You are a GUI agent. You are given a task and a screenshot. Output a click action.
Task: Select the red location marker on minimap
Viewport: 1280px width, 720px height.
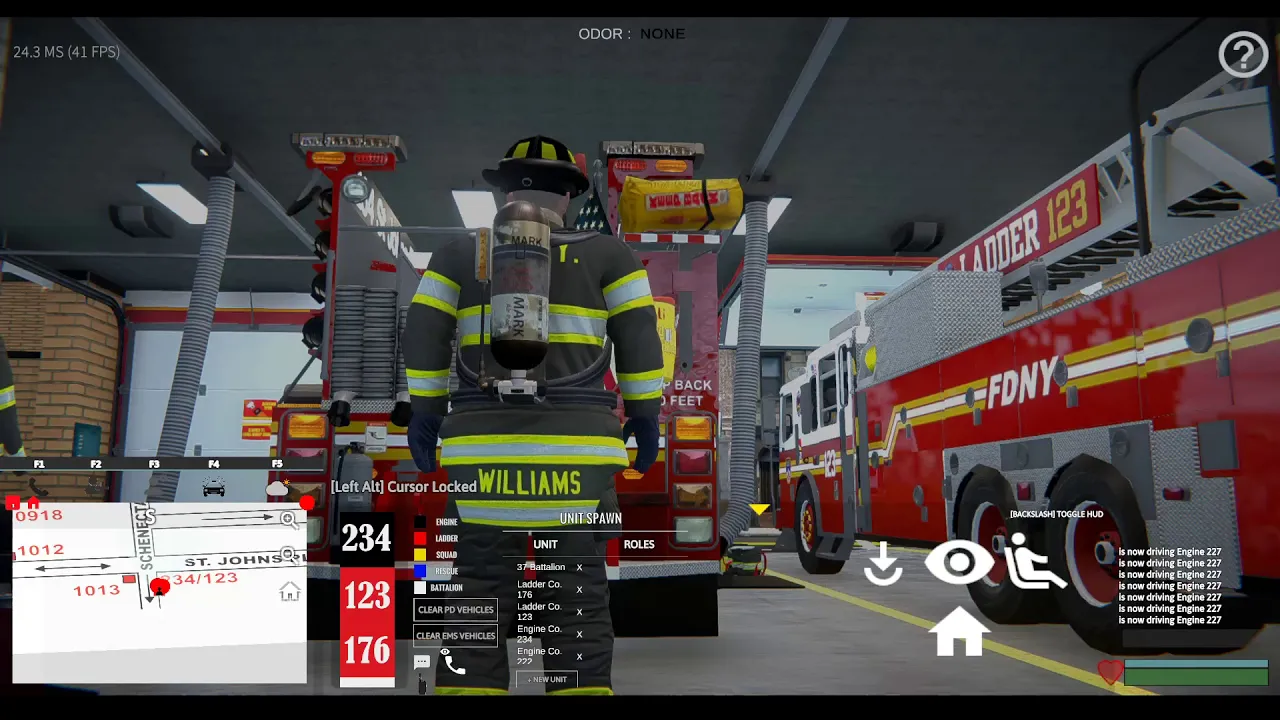click(160, 587)
